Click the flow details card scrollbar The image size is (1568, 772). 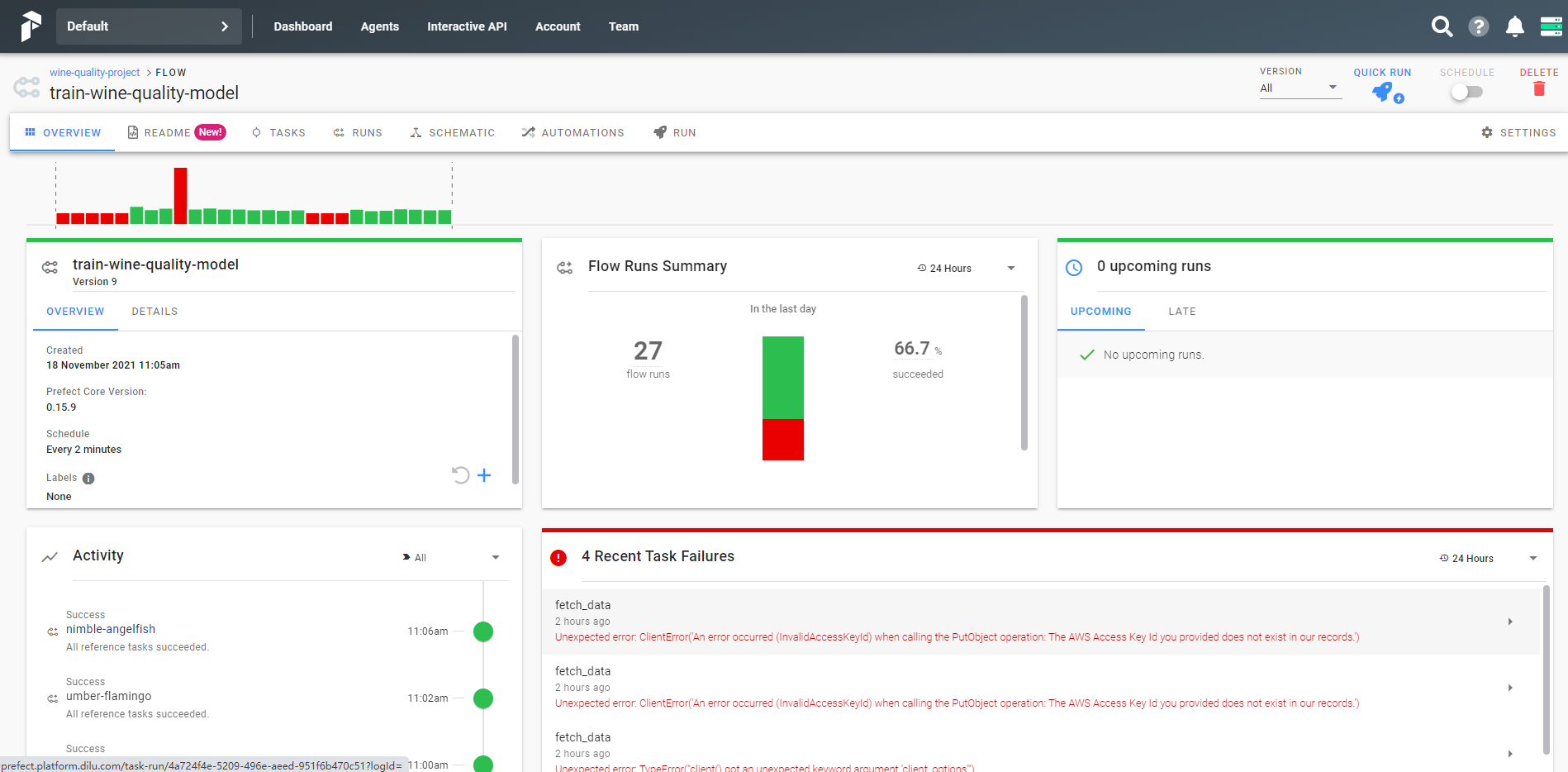(x=516, y=409)
